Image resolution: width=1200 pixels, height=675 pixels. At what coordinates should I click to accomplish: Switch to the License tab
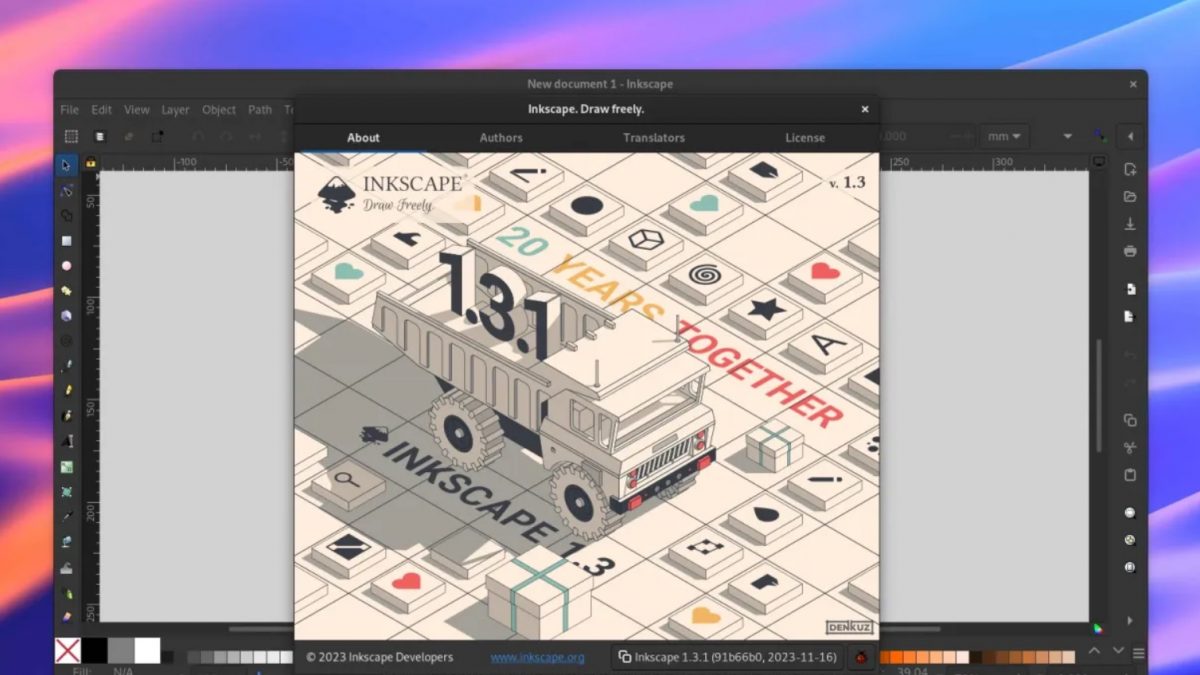(805, 138)
